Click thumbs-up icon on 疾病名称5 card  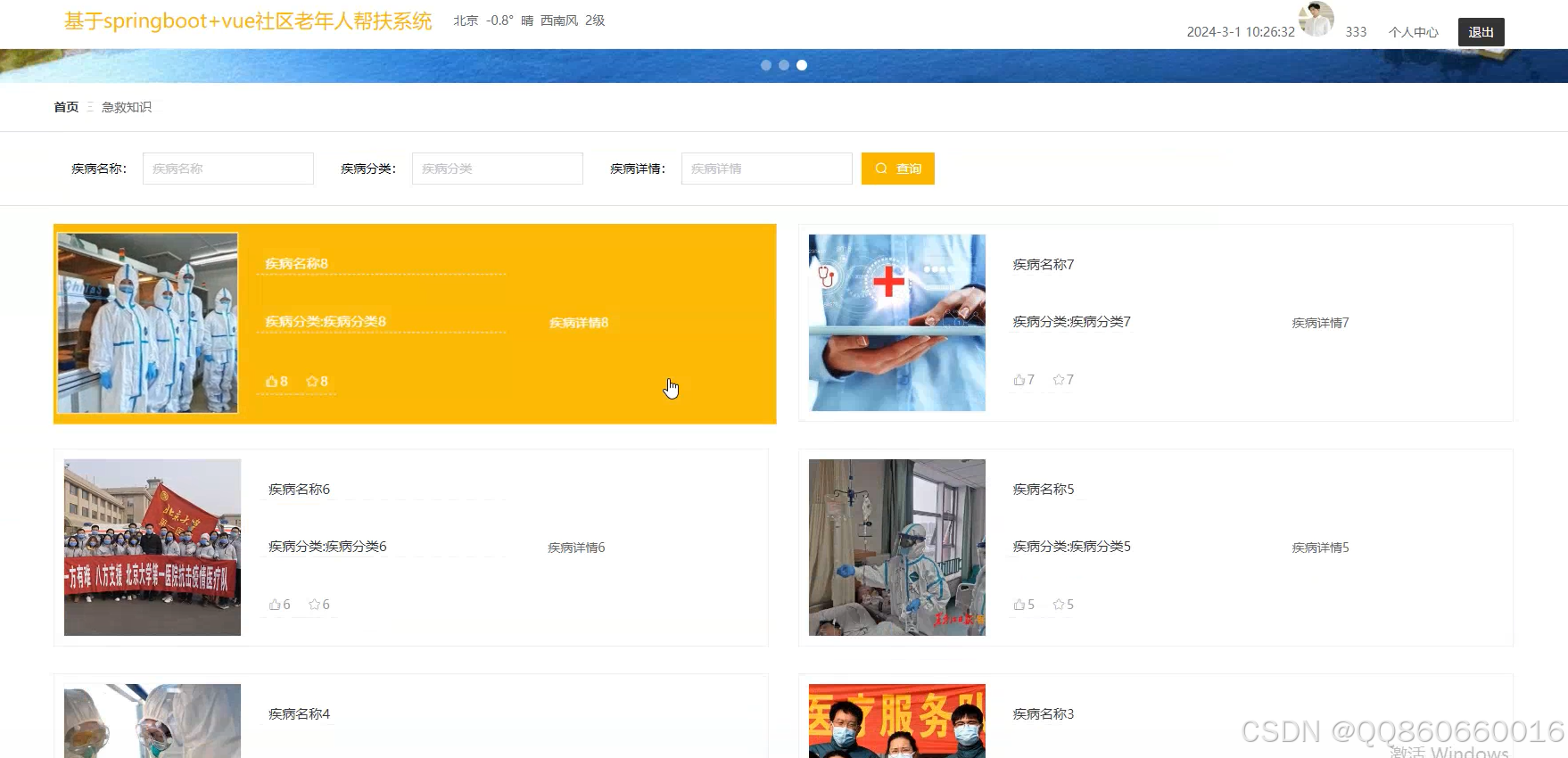1019,605
